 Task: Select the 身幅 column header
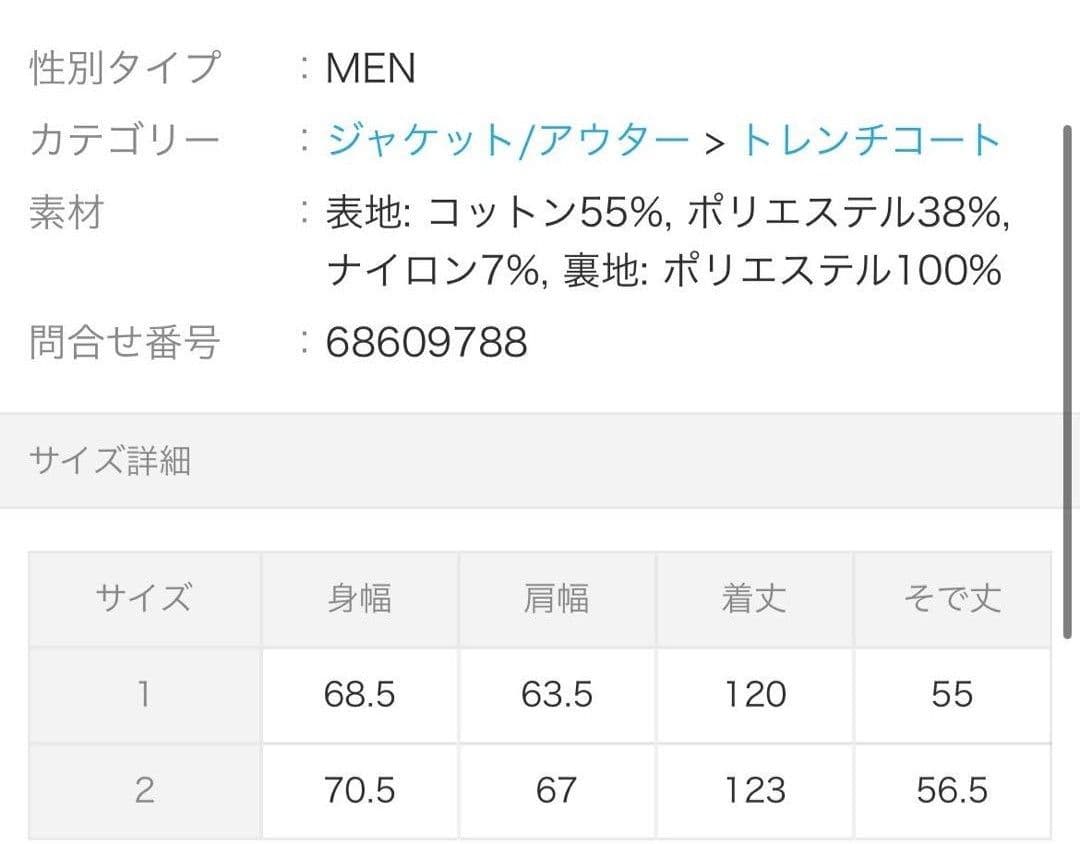359,599
